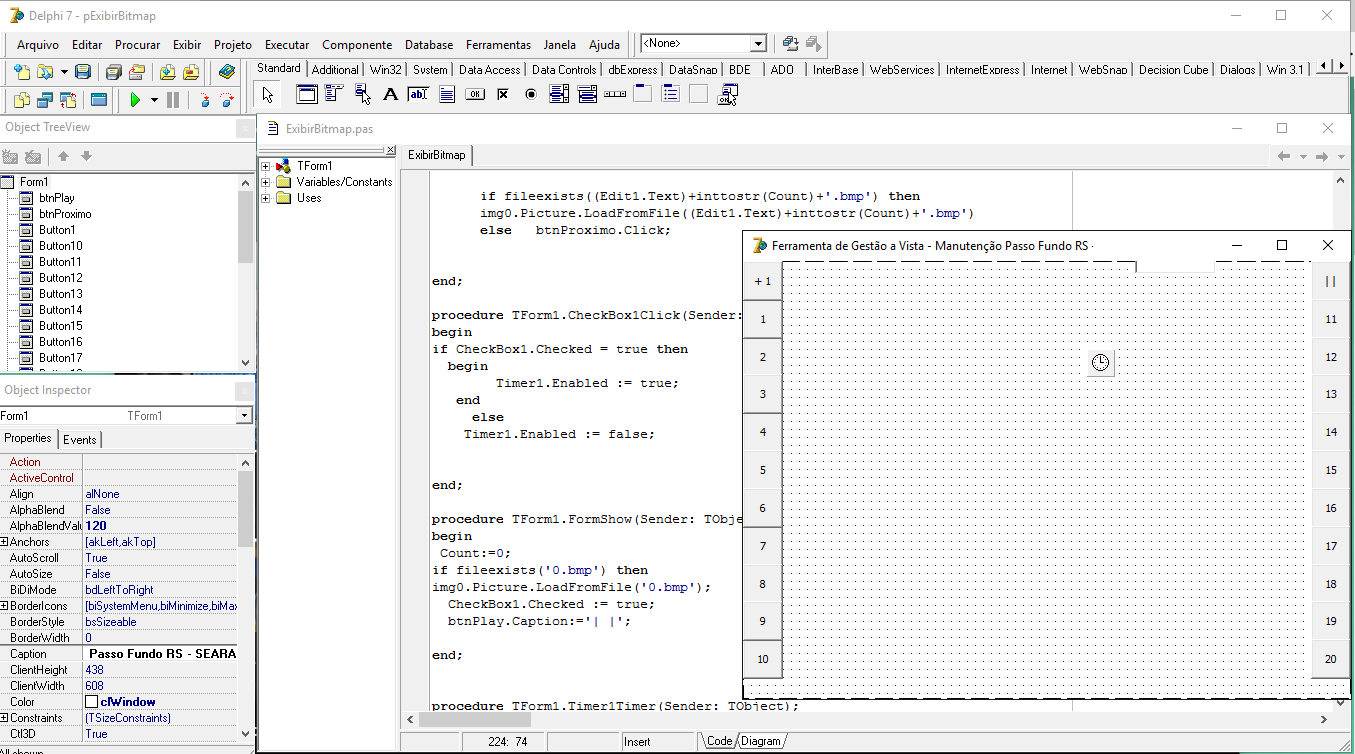Choose the MainMenu component icon
The height and width of the screenshot is (754, 1355).
(334, 95)
